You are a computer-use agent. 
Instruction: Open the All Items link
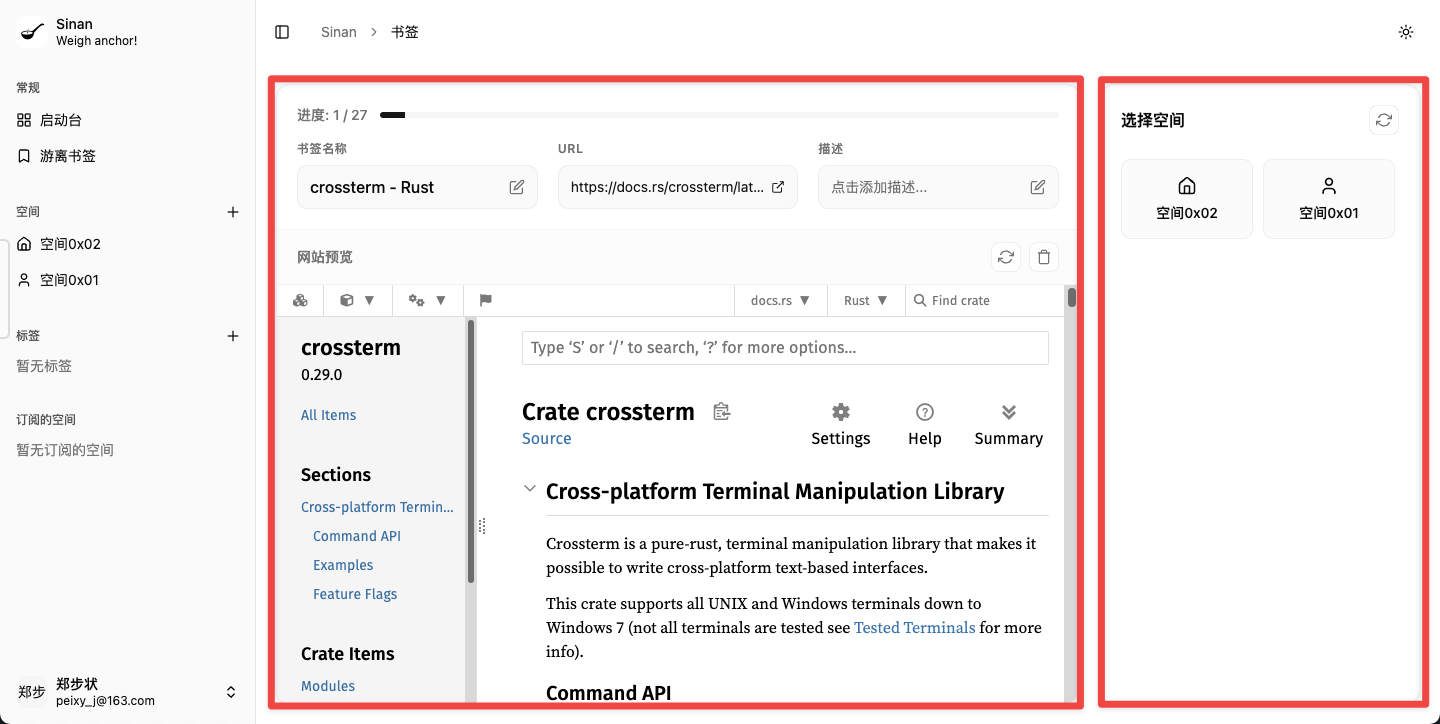(x=328, y=415)
